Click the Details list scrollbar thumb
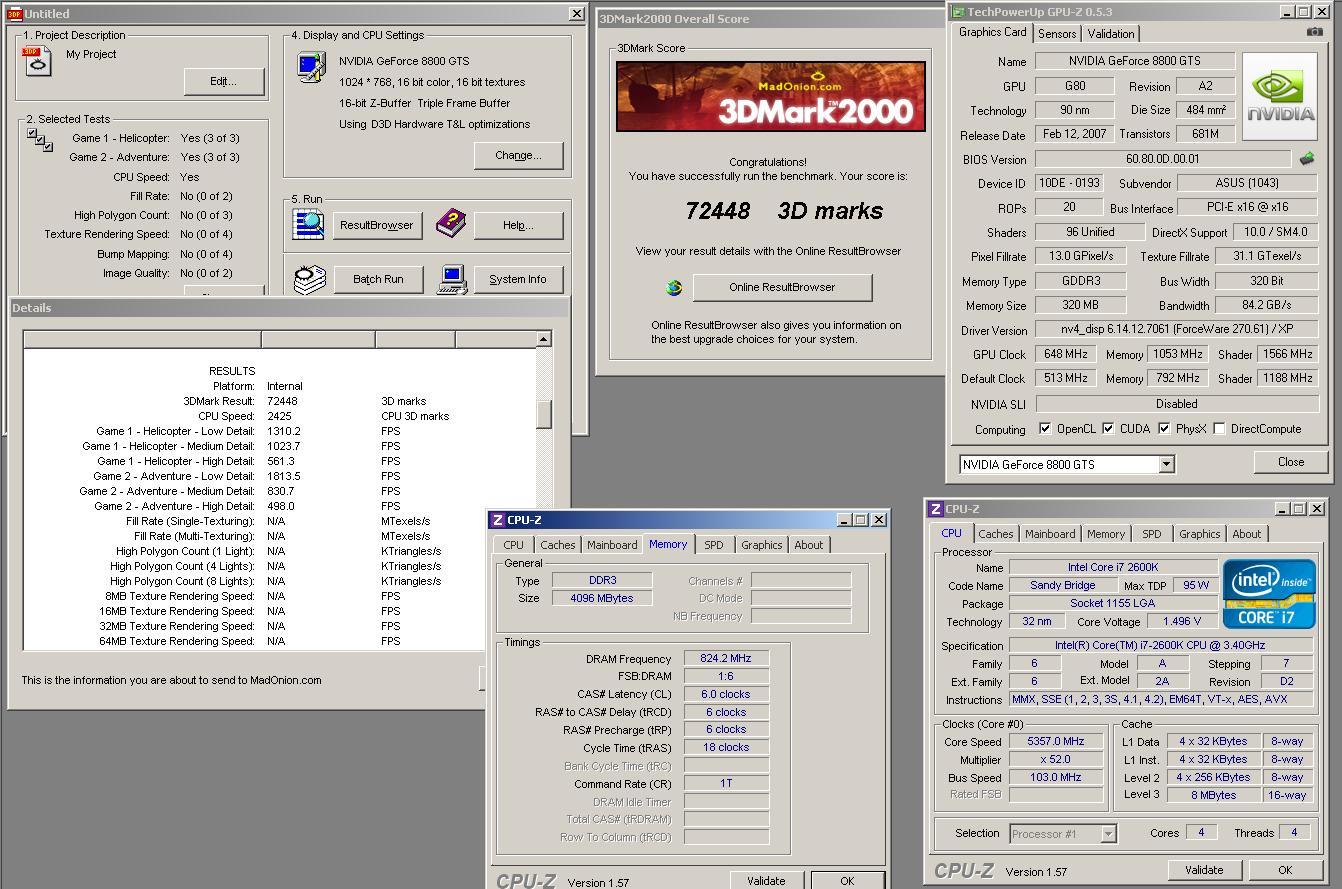 [x=543, y=414]
